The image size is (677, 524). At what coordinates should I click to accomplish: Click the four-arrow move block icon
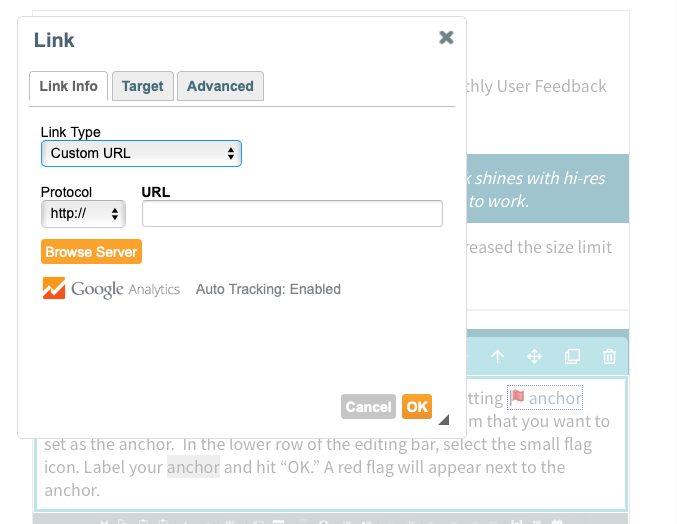535,357
